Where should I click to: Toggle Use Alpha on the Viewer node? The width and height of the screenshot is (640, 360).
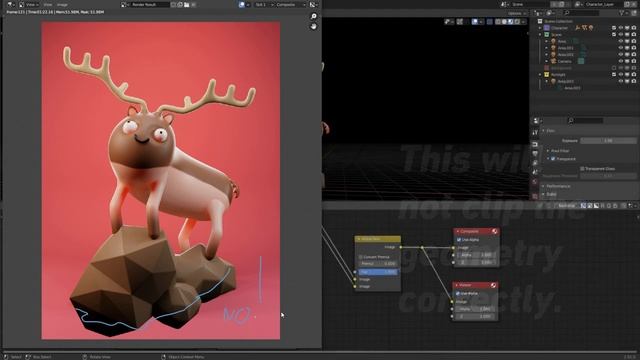458,293
